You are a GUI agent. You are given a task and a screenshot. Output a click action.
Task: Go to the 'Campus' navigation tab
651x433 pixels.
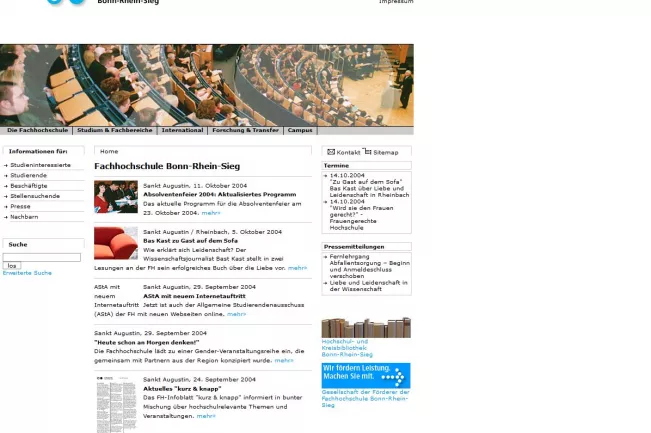(300, 130)
